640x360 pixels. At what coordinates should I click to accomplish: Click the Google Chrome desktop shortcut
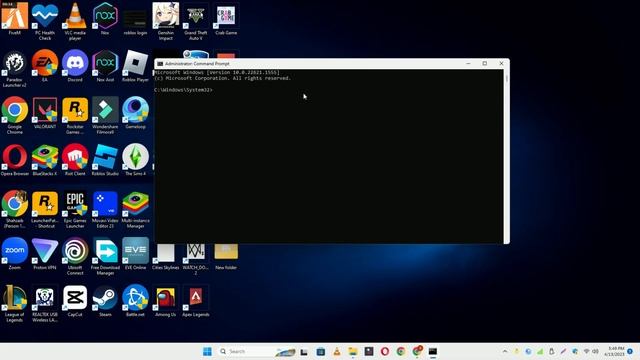15,116
